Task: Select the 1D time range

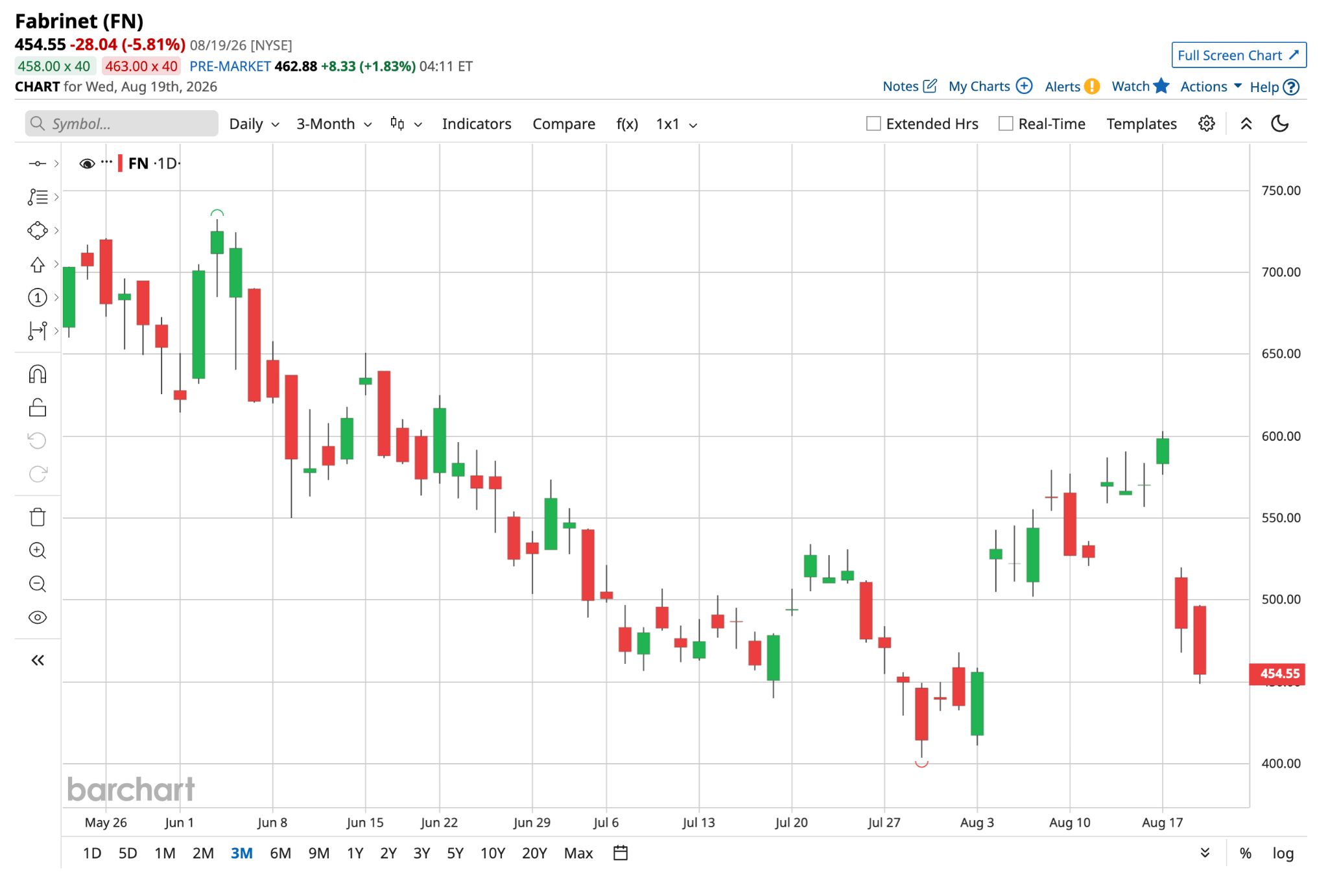Action: tap(92, 853)
